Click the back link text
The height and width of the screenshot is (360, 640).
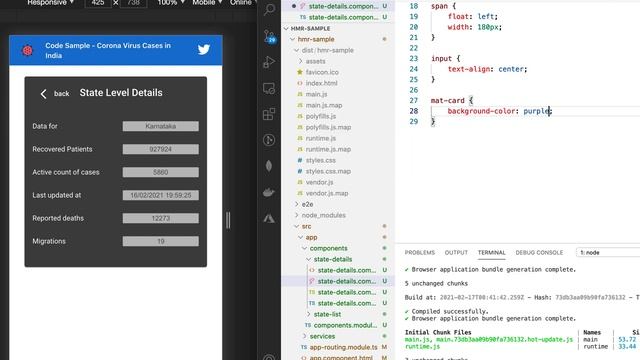pos(62,94)
